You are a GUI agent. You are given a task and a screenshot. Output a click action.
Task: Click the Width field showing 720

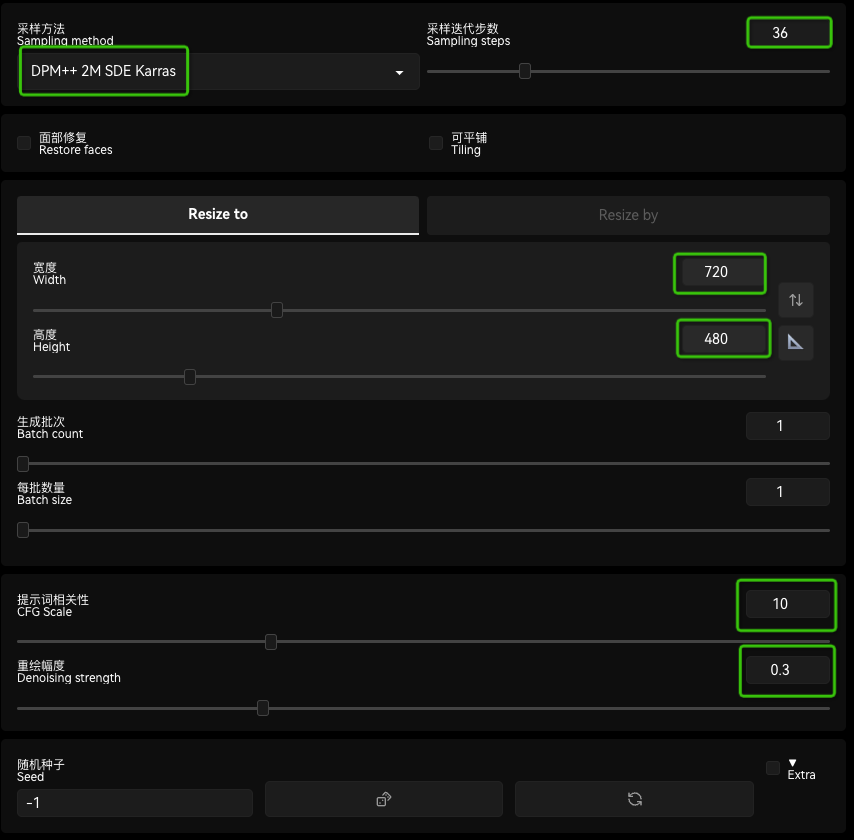719,272
